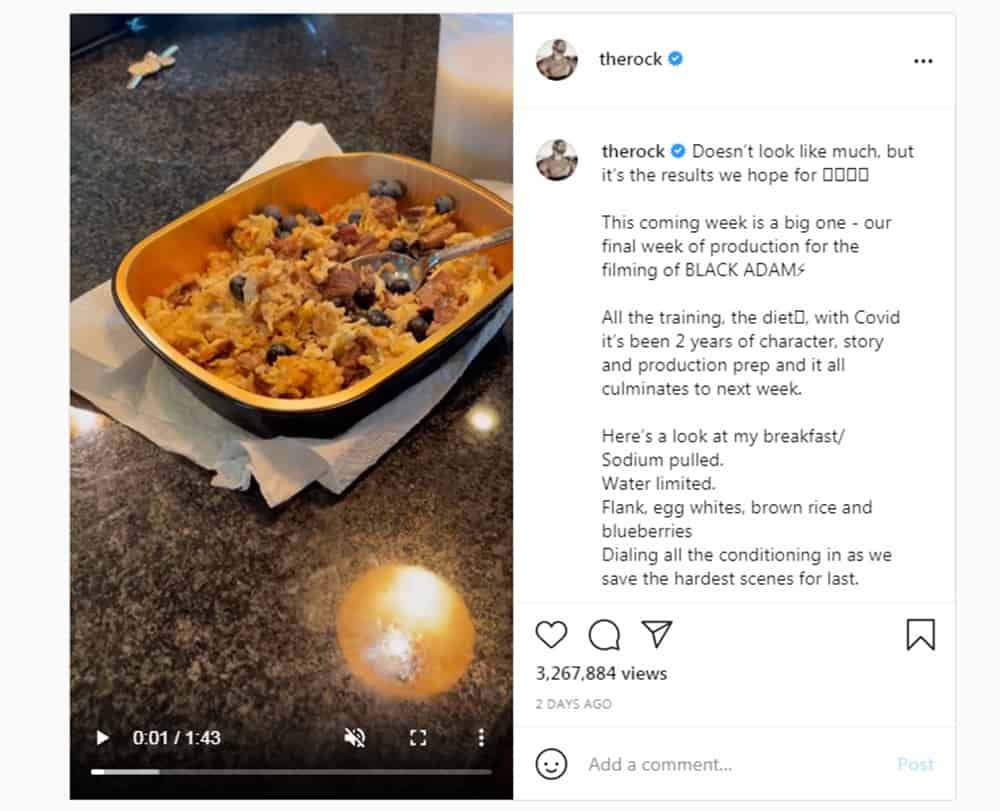Open comments via the speech bubble icon
The height and width of the screenshot is (811, 1000).
tap(604, 634)
